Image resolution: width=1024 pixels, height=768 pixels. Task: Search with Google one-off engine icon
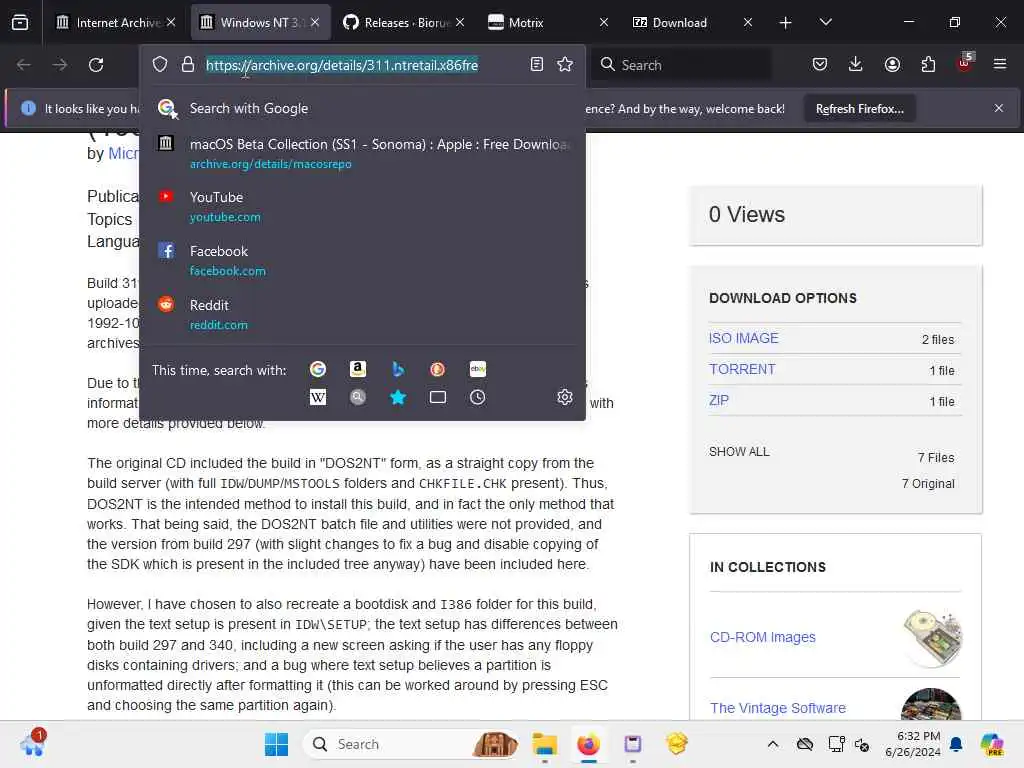click(x=318, y=370)
